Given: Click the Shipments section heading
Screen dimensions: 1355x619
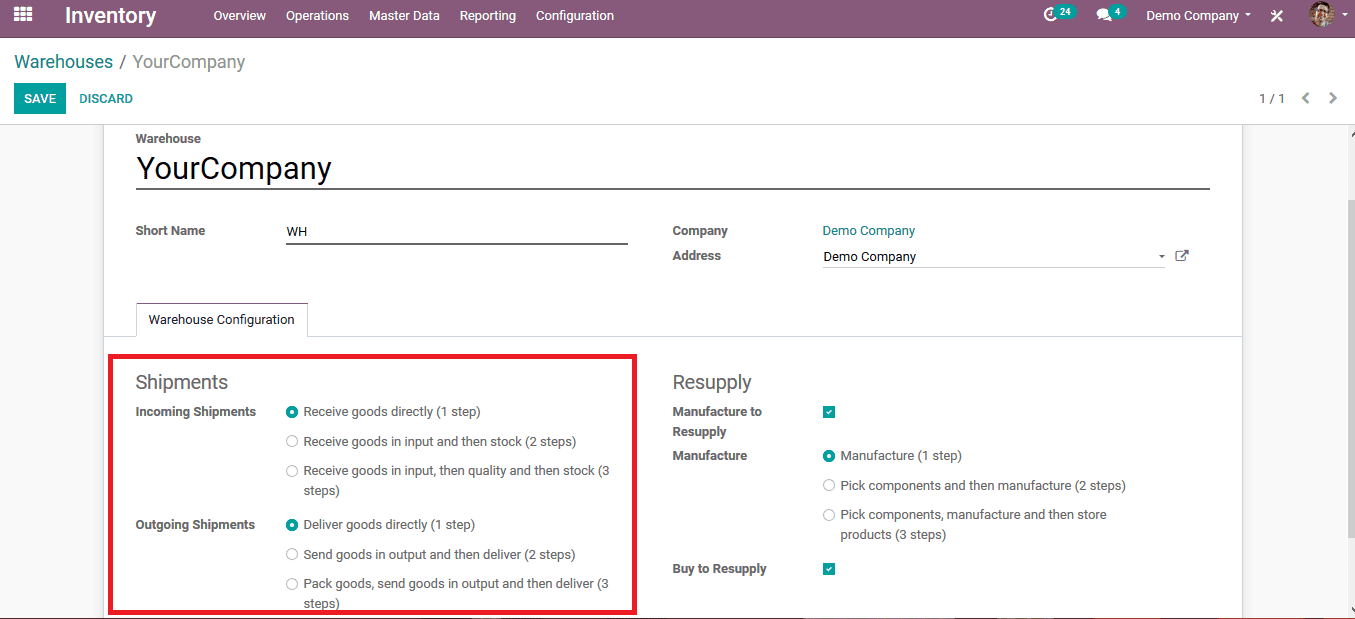Looking at the screenshot, I should click(x=182, y=382).
